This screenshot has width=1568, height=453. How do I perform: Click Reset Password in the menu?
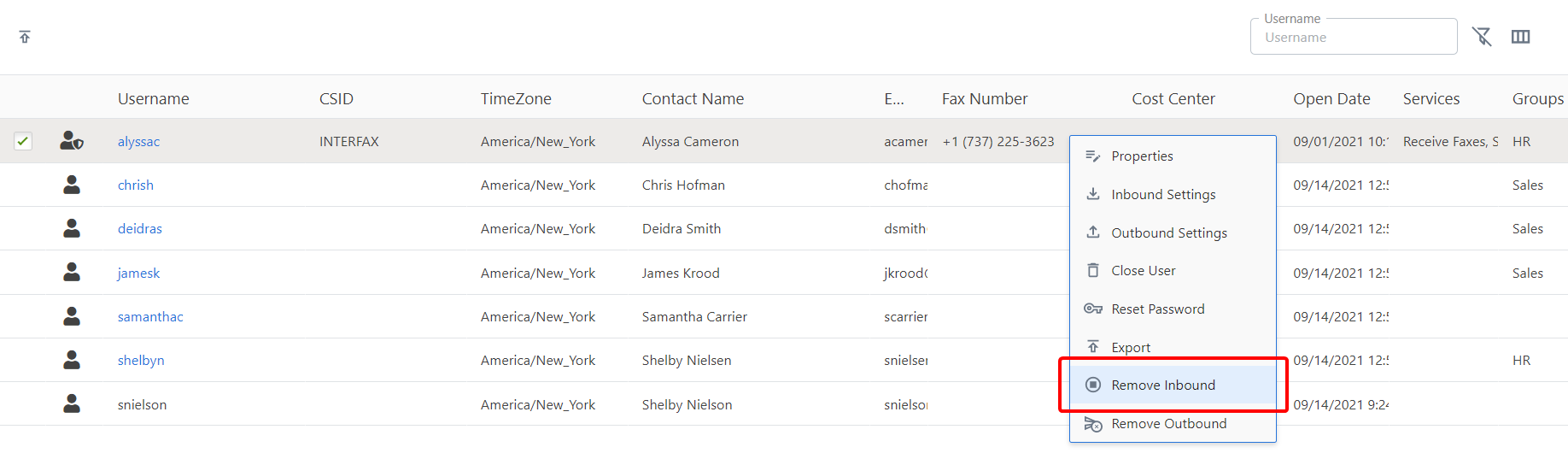click(1157, 309)
